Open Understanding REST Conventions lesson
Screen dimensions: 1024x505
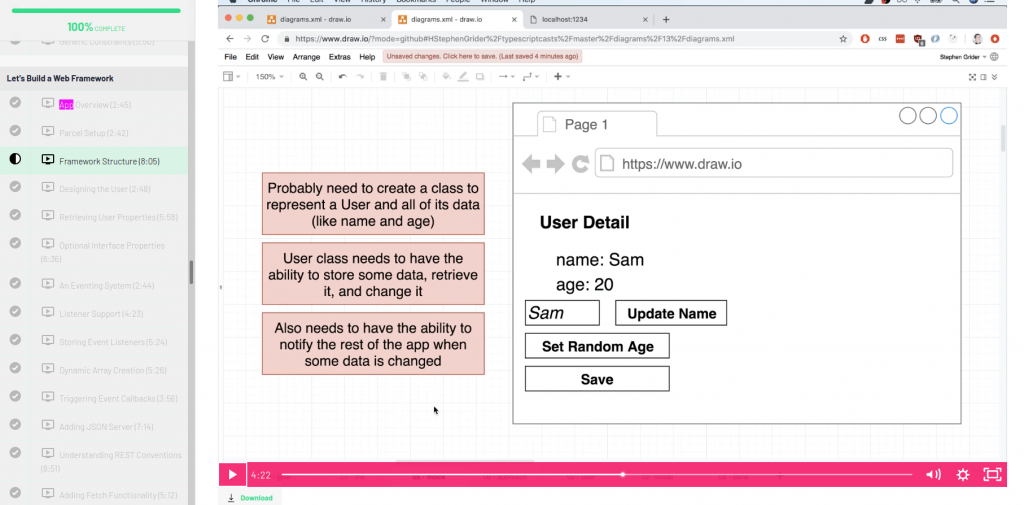coord(112,461)
